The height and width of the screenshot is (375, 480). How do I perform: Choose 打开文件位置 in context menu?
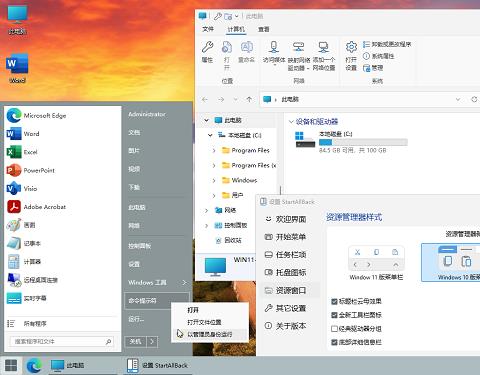[x=210, y=322]
